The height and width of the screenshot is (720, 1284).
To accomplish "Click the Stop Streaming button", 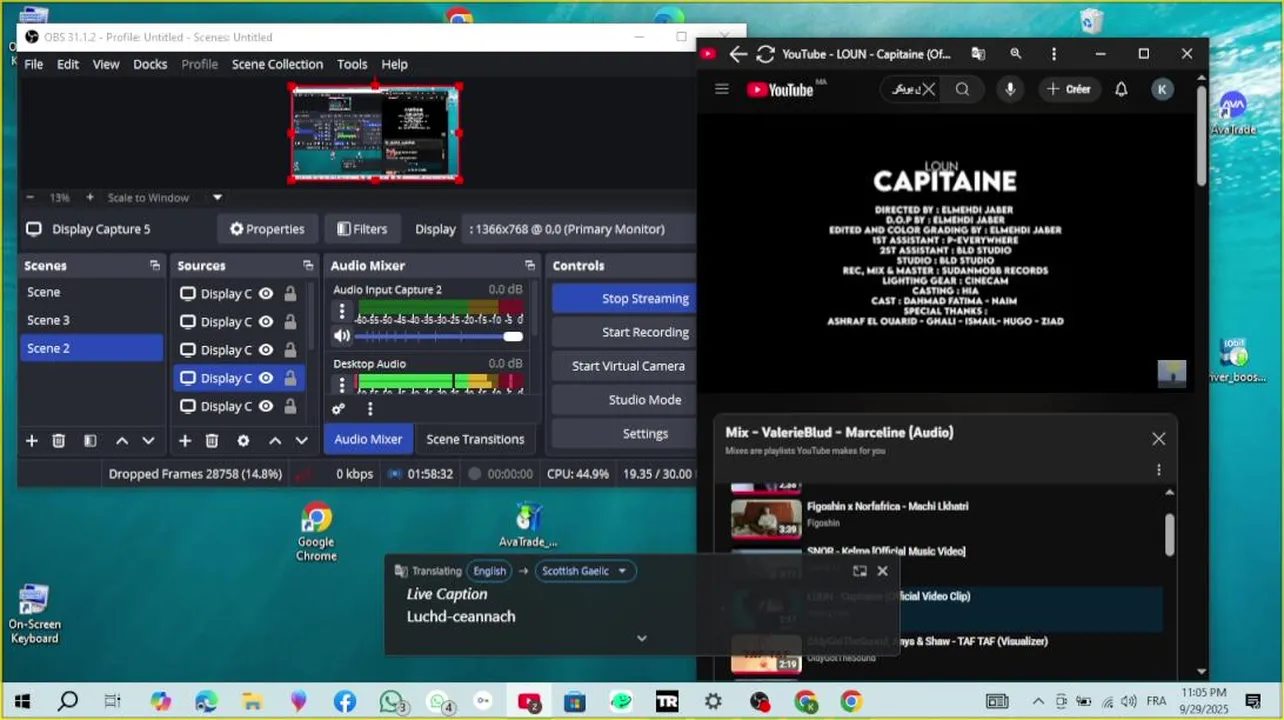I will coord(624,298).
